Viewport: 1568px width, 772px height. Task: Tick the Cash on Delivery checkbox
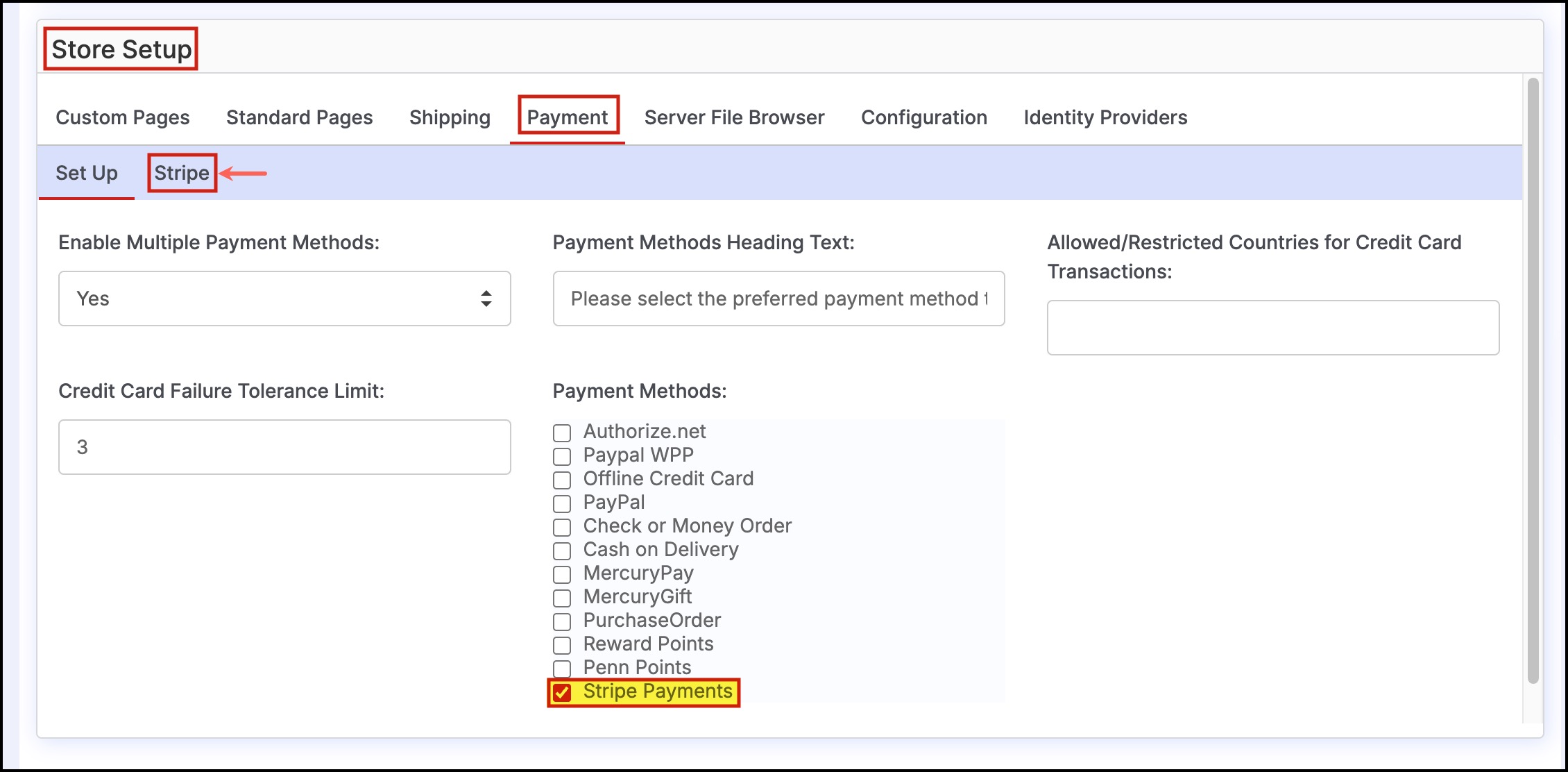point(562,551)
